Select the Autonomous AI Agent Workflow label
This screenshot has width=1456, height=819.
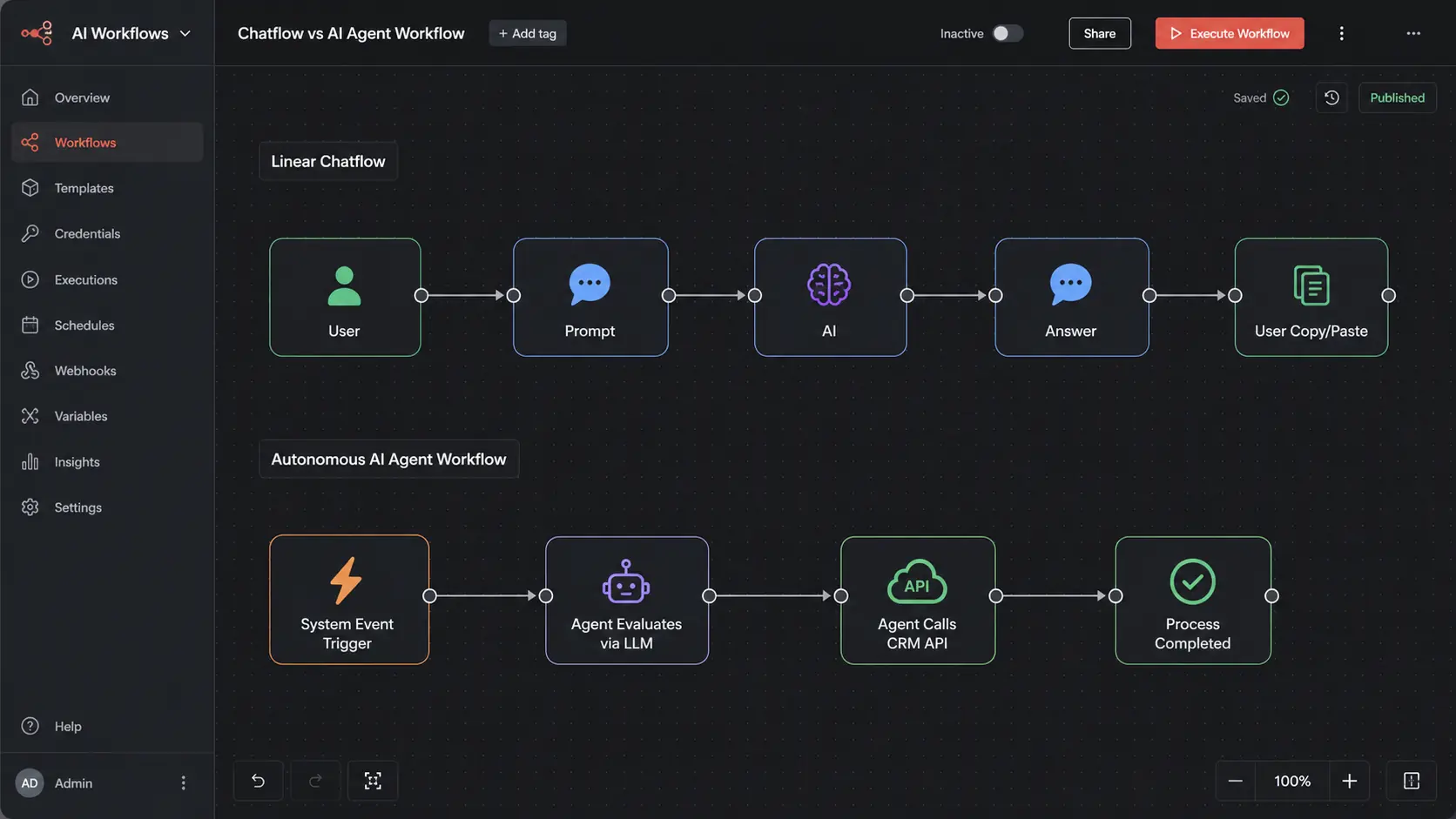388,459
